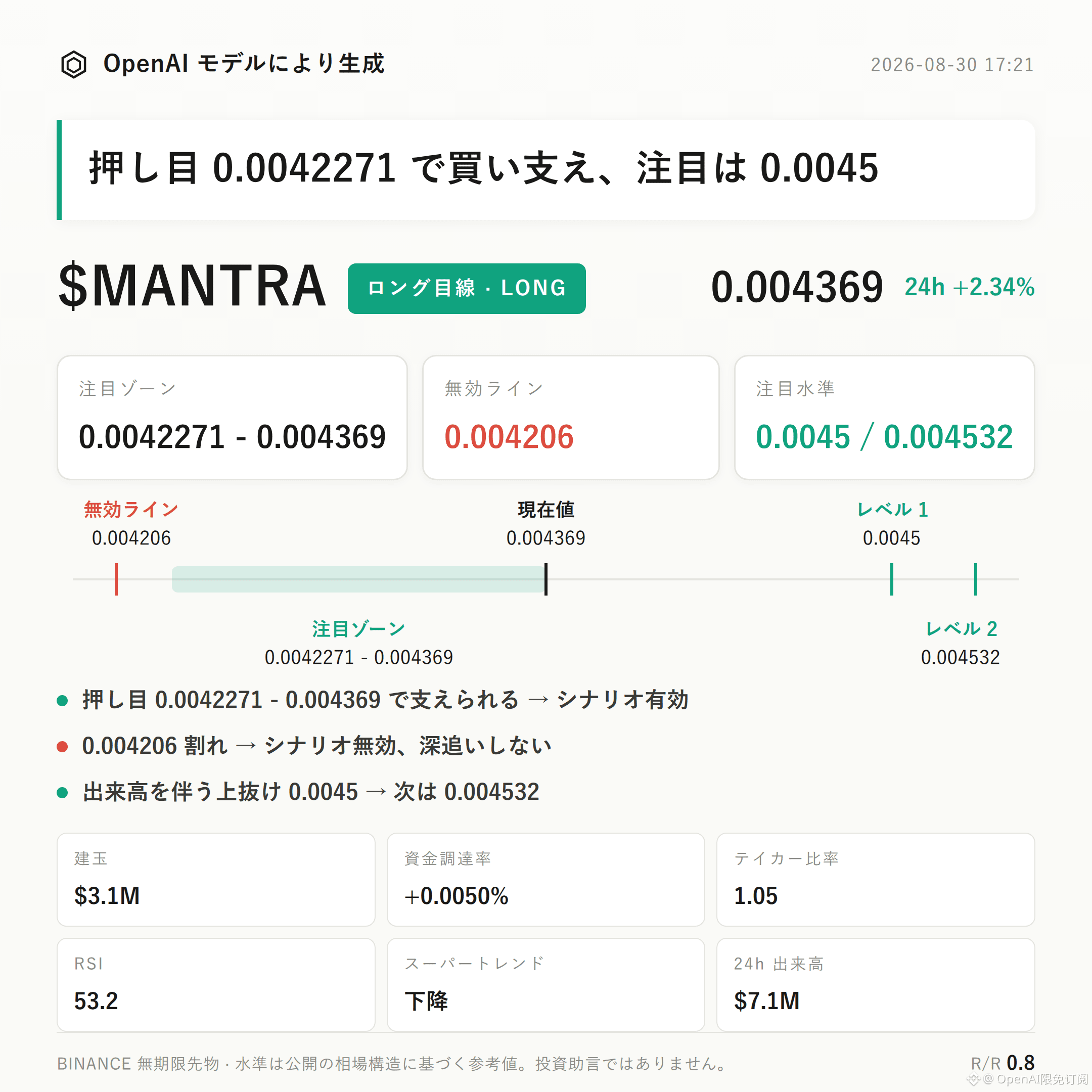Click the 0.0045 value under レベル 1
This screenshot has width=1092, height=1092.
(x=891, y=538)
